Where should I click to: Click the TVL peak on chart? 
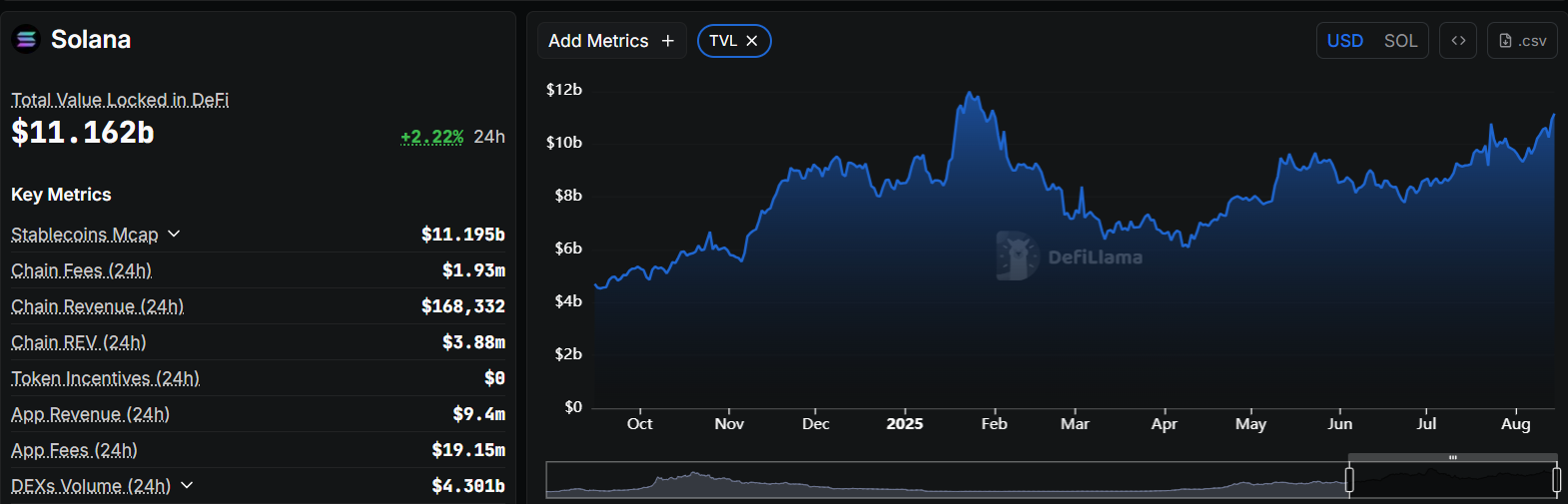pyautogui.click(x=969, y=93)
